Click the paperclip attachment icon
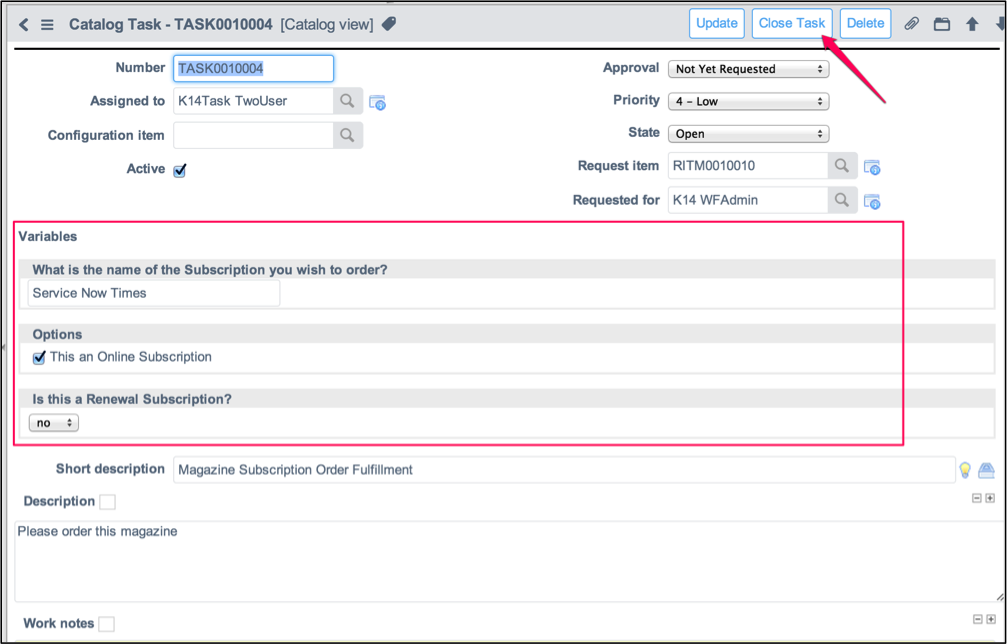This screenshot has height=644, width=1007. (x=911, y=22)
